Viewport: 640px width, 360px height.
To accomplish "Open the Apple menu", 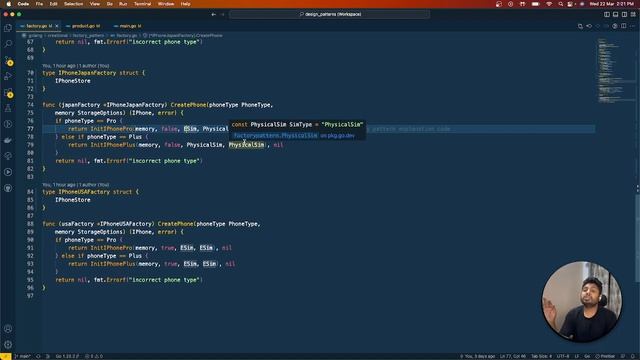I will [8, 4].
